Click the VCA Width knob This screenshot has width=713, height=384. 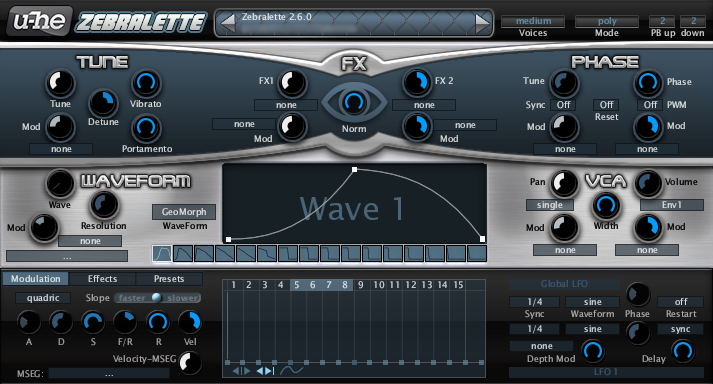click(605, 206)
